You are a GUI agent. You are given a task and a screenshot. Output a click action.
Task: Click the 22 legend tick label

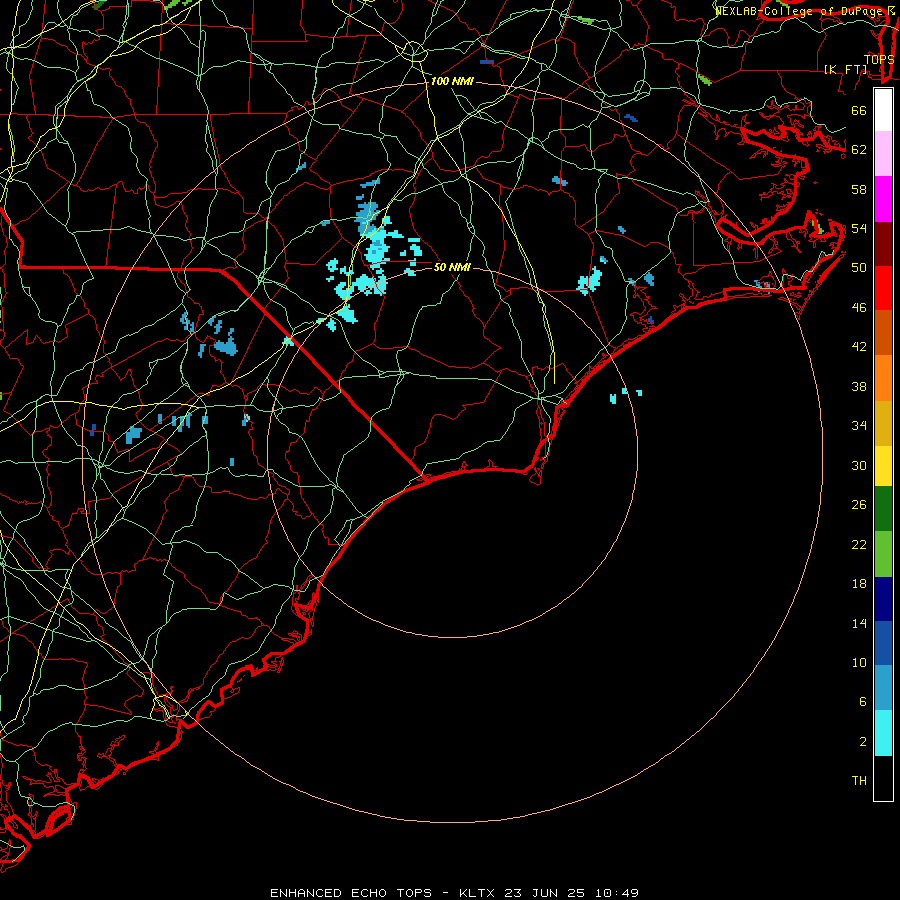[859, 544]
